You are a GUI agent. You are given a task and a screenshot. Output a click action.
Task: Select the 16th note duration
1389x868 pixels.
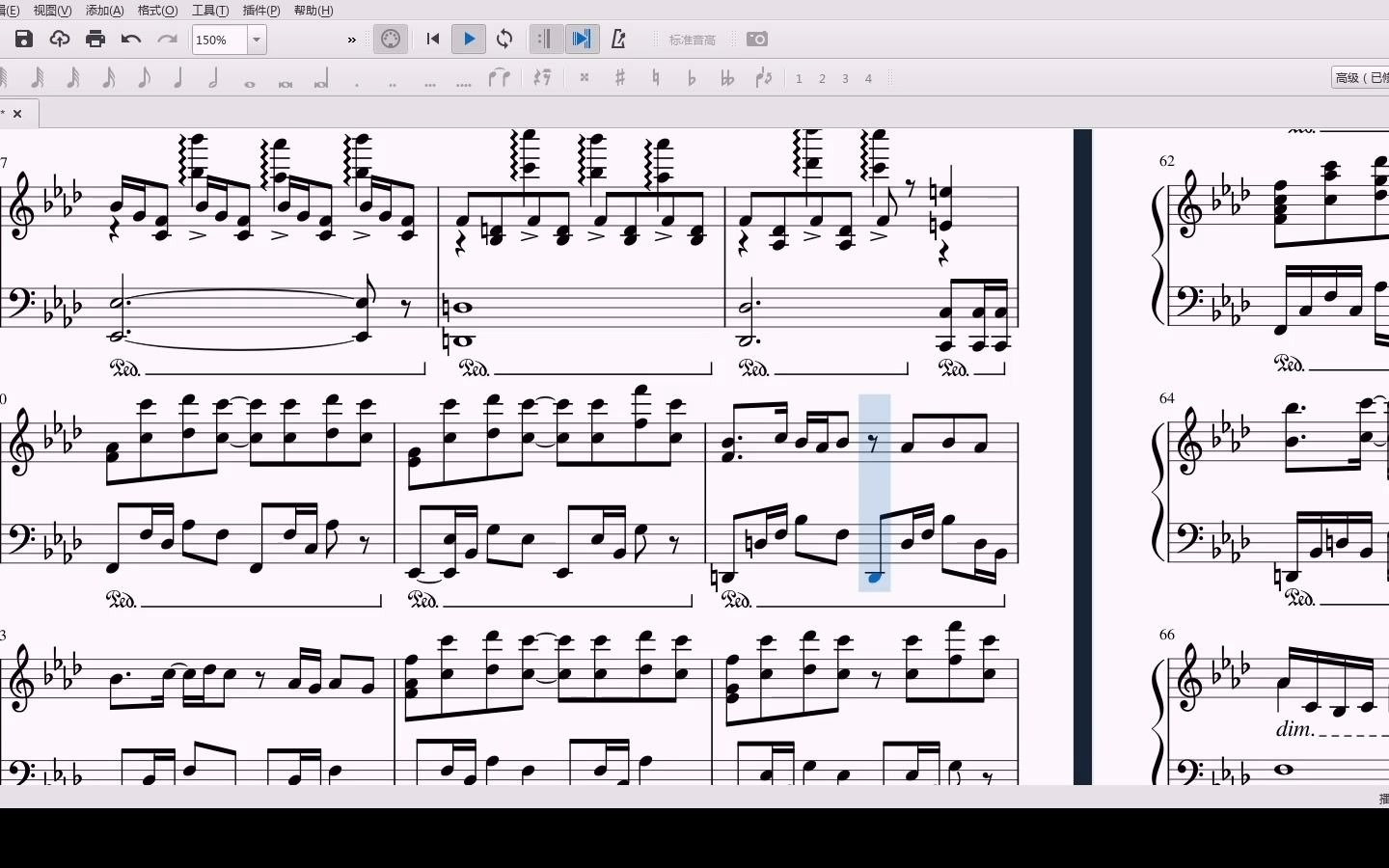(x=109, y=78)
